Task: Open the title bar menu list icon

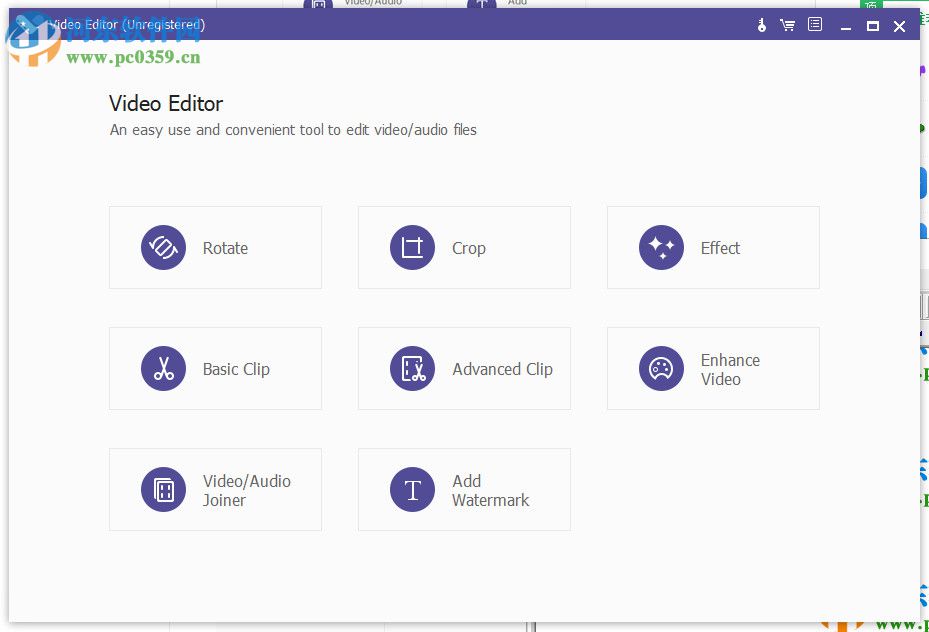Action: pos(813,25)
